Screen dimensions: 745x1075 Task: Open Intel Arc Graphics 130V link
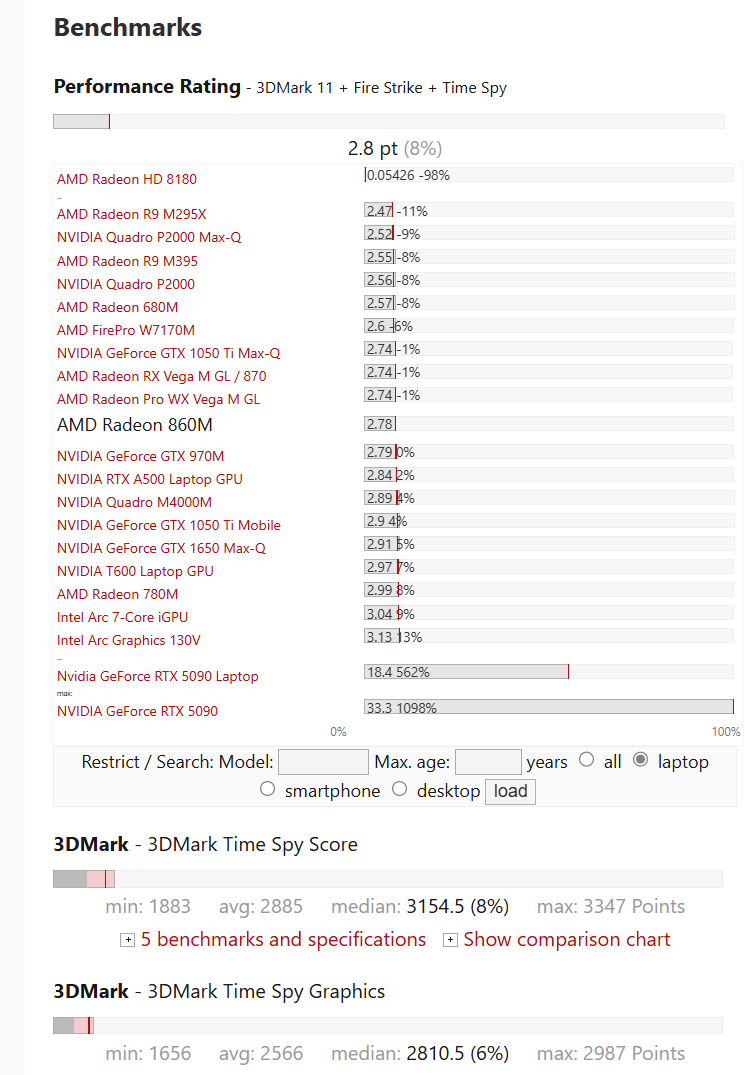(129, 640)
